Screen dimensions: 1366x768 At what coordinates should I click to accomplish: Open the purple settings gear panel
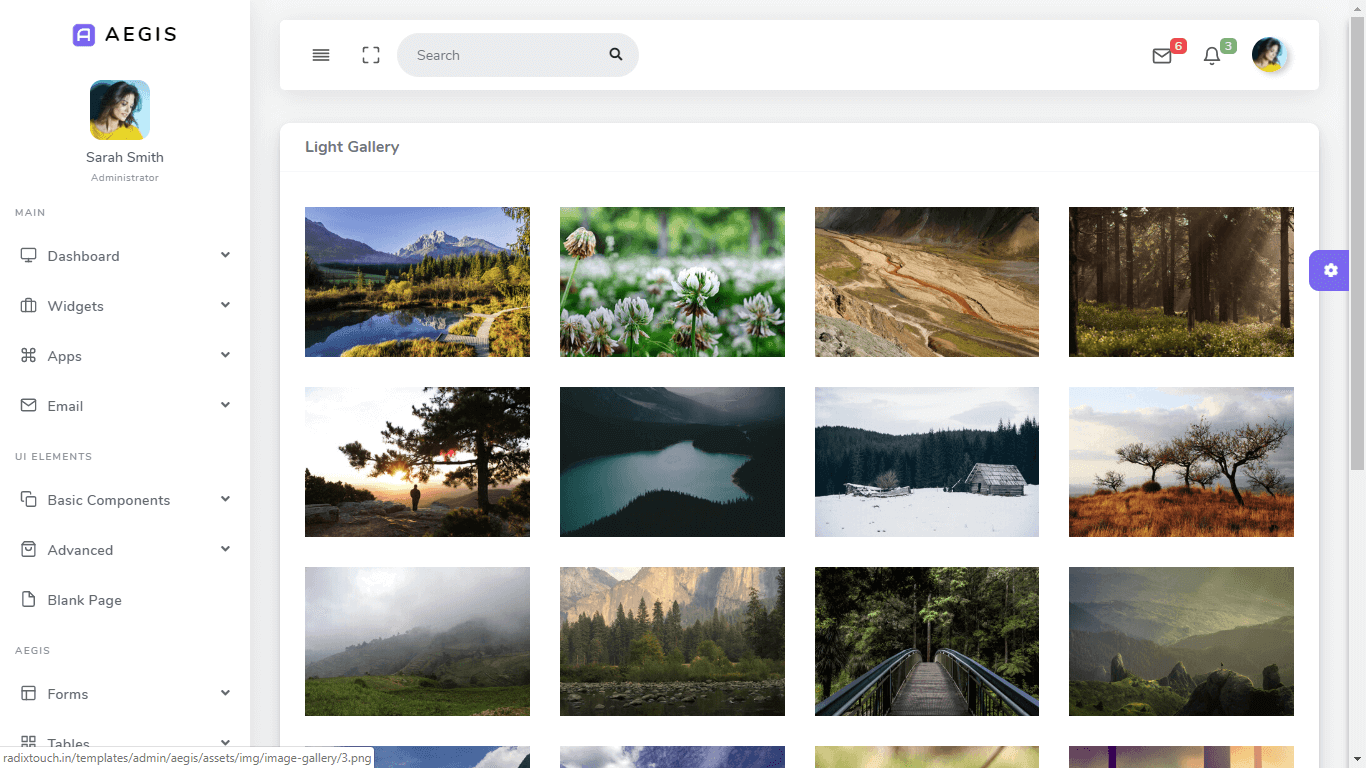pyautogui.click(x=1330, y=270)
